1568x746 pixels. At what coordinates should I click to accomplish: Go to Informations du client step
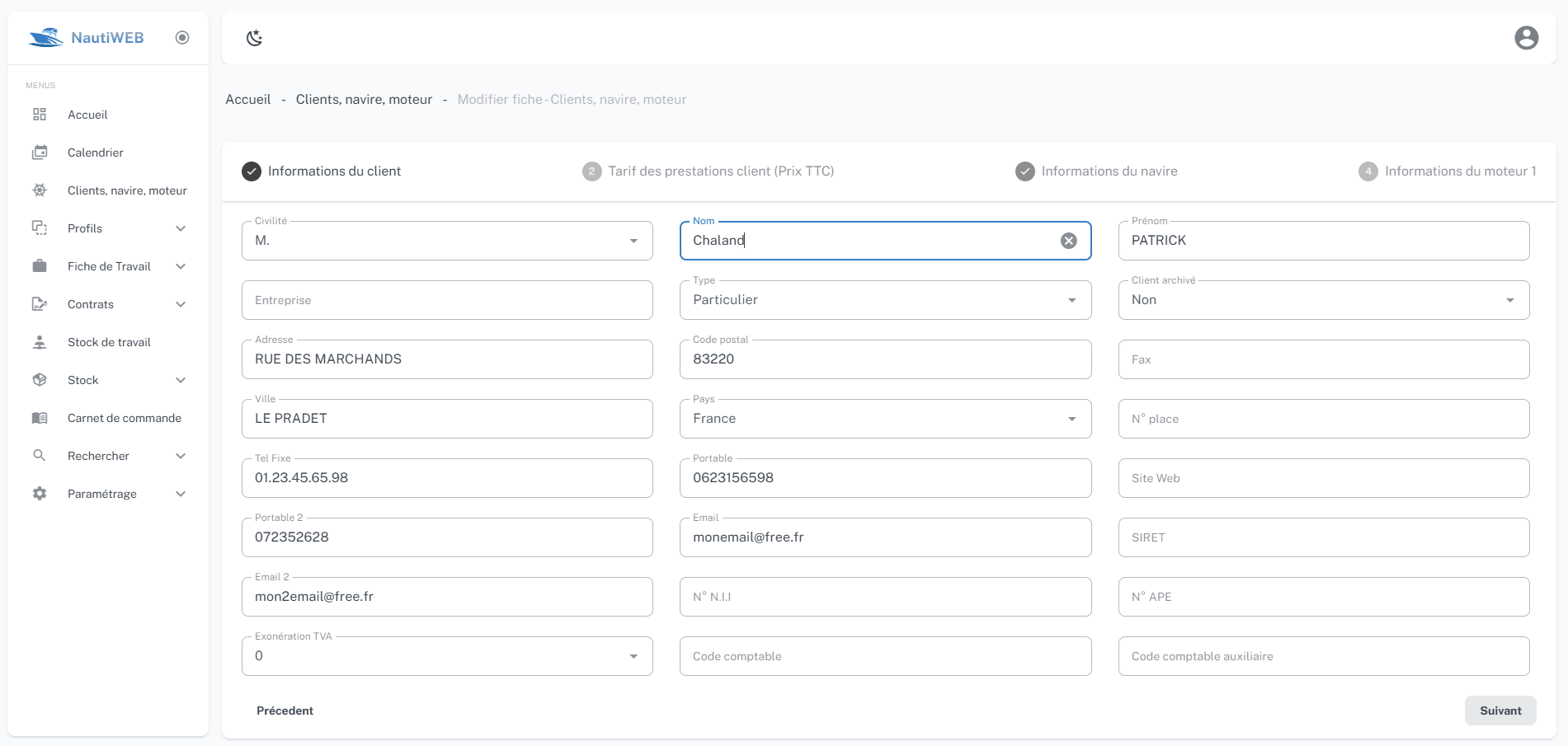click(x=321, y=171)
